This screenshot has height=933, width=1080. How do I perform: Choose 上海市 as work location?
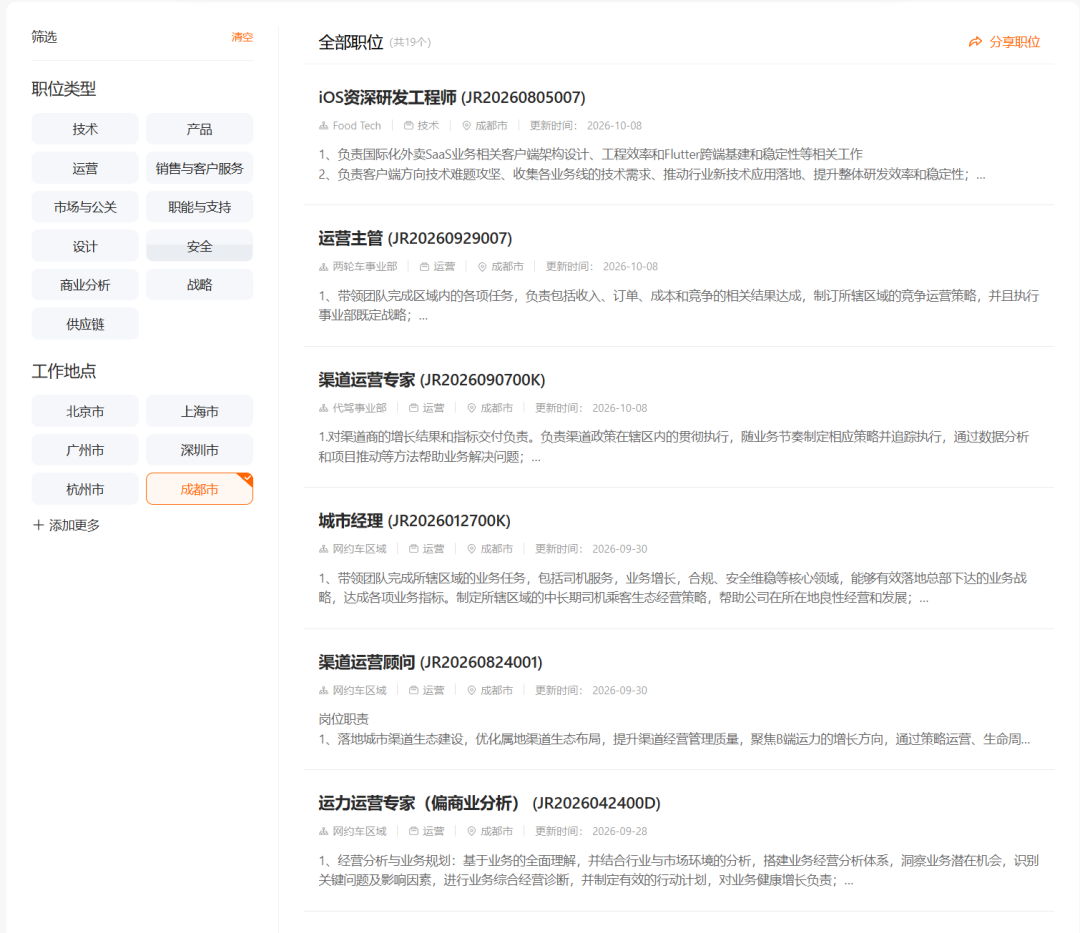click(x=199, y=411)
